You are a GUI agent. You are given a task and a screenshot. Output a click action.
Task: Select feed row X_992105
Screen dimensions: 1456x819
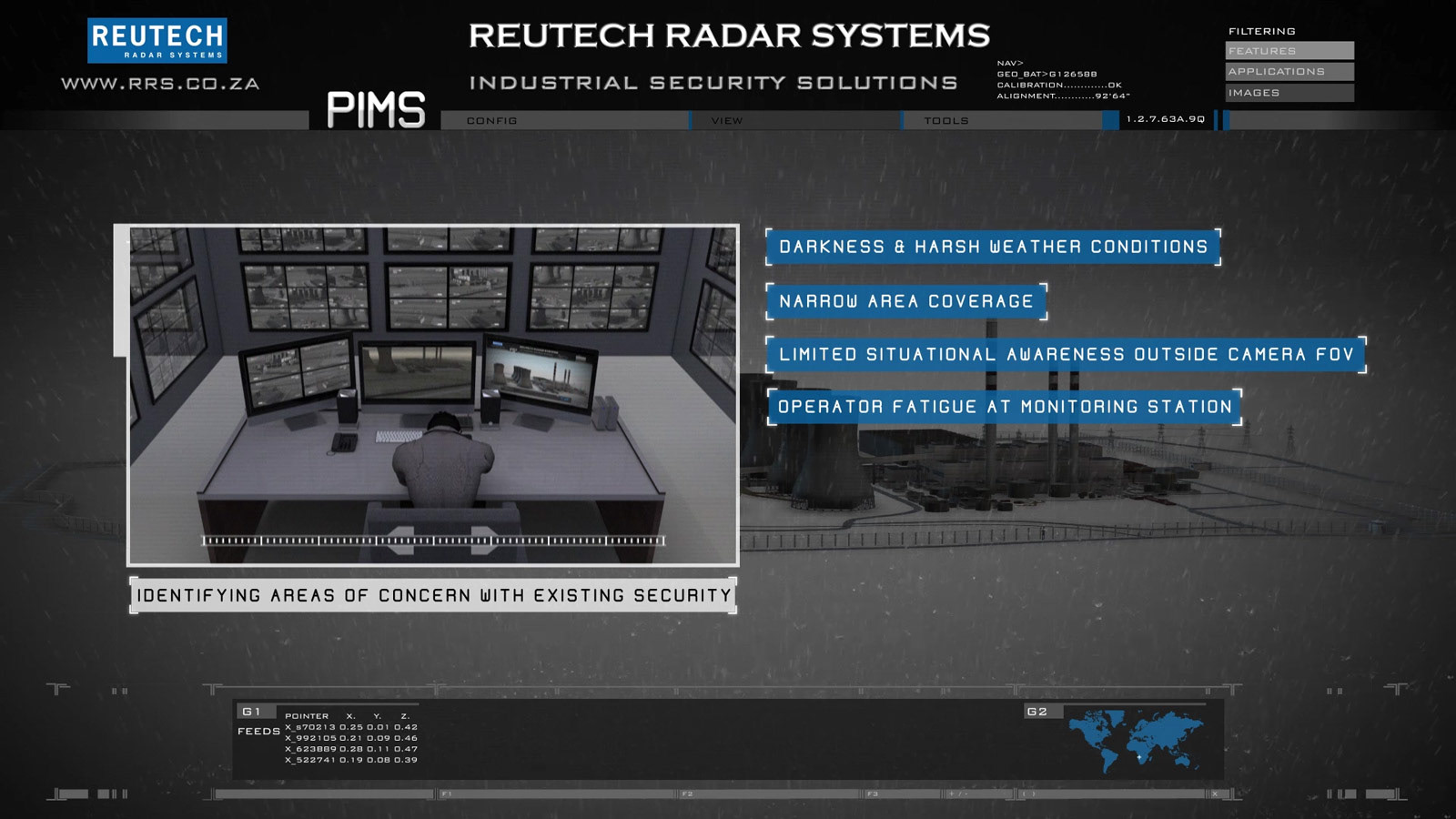coord(351,738)
